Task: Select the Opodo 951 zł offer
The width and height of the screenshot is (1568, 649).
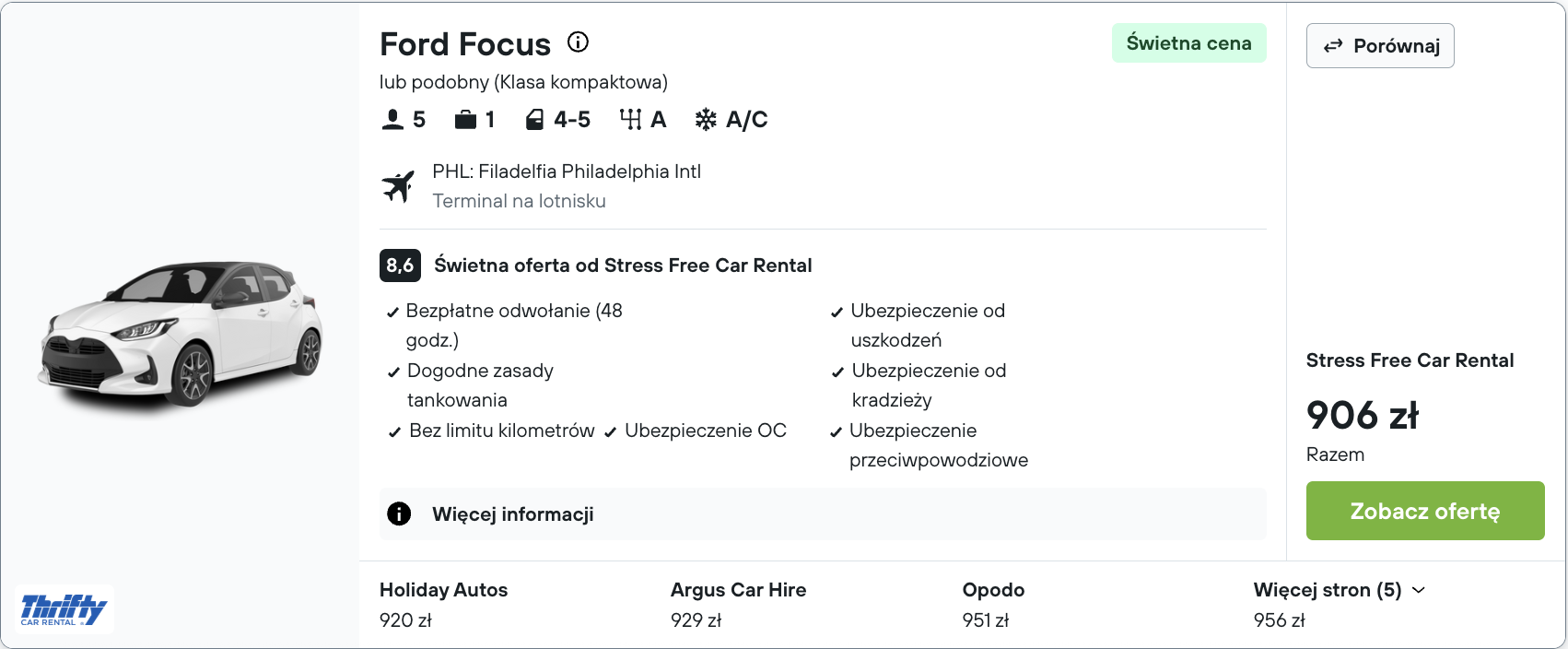Action: pos(993,605)
